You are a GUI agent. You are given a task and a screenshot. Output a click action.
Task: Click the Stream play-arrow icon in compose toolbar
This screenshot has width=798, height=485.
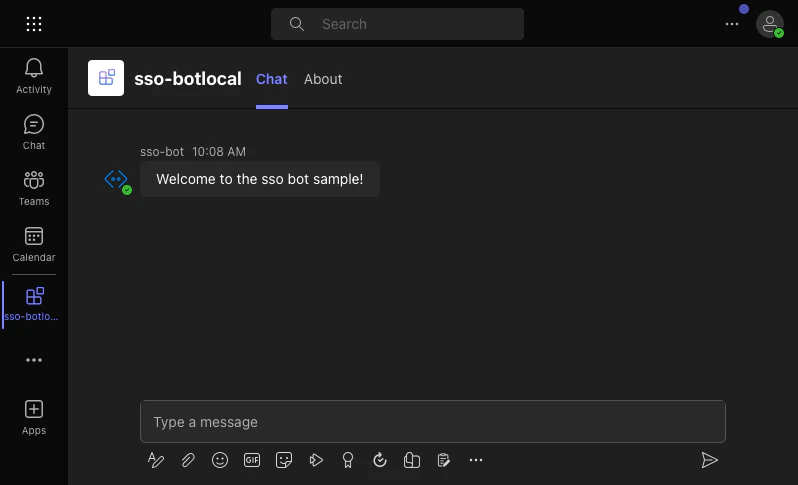pyautogui.click(x=316, y=460)
